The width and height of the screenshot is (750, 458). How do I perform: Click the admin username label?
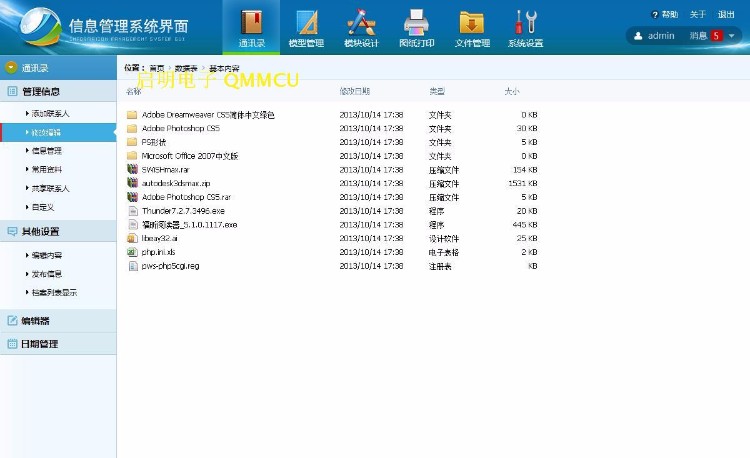(x=661, y=36)
